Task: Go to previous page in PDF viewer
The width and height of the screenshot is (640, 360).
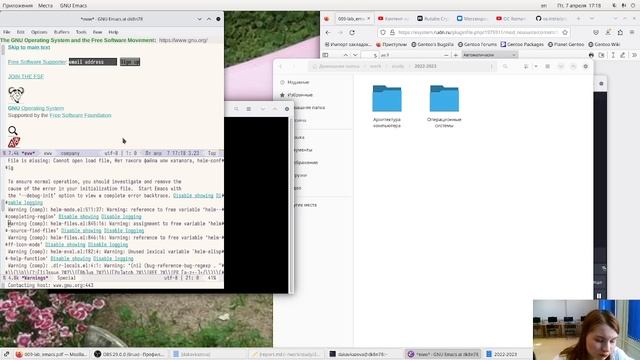Action: [346, 55]
